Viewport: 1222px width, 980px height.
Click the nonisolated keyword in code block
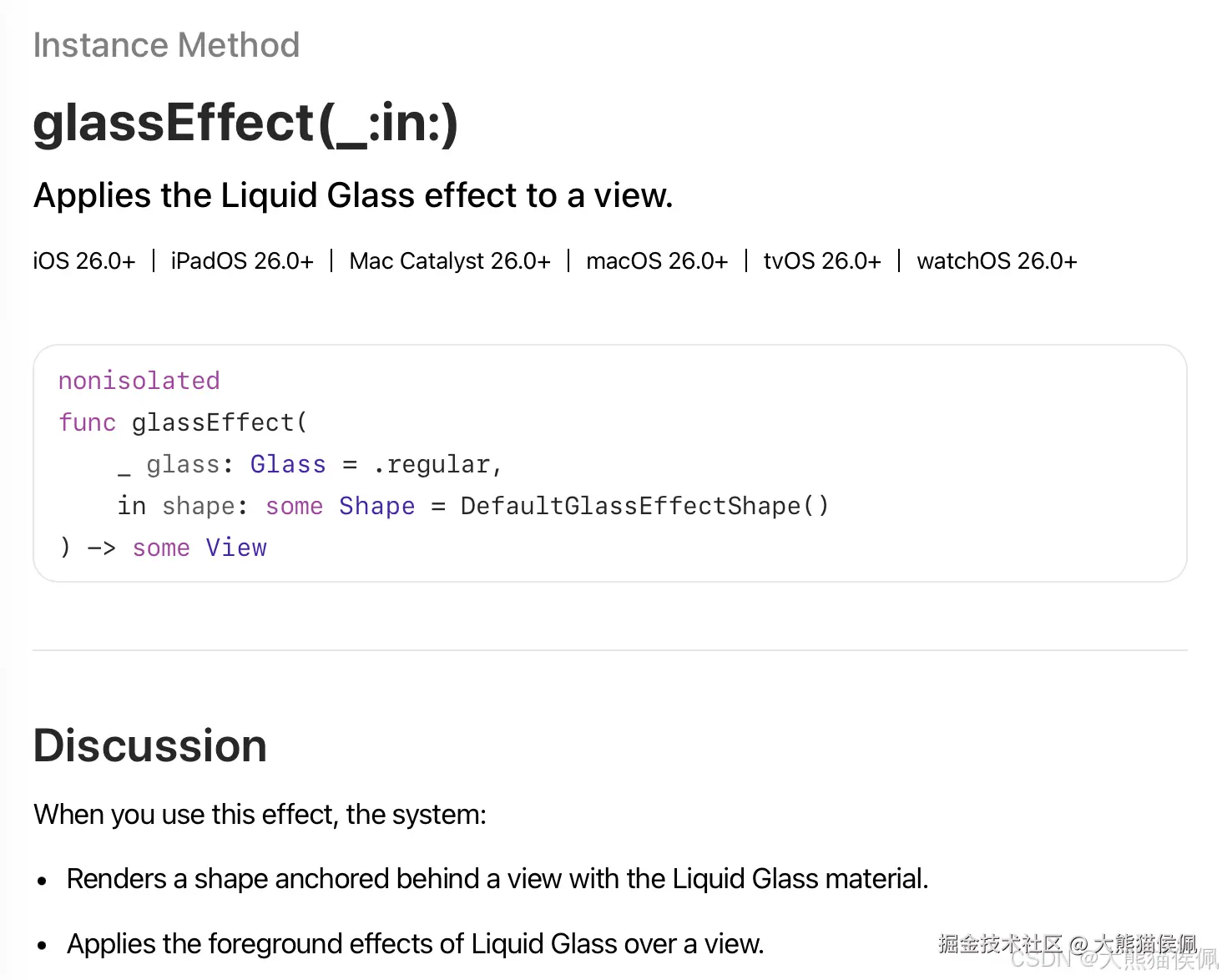[x=139, y=381]
